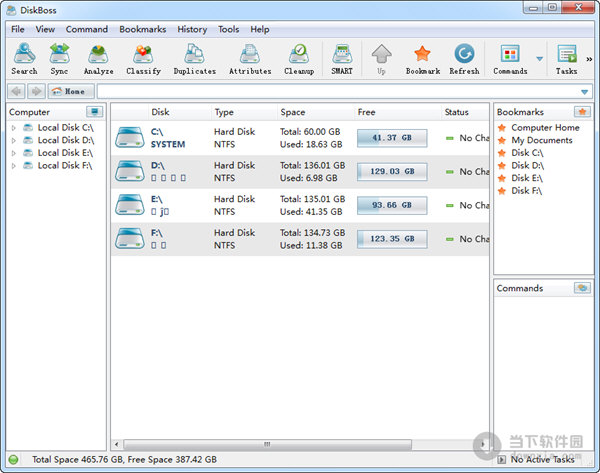Go Up one directory level

coord(381,59)
